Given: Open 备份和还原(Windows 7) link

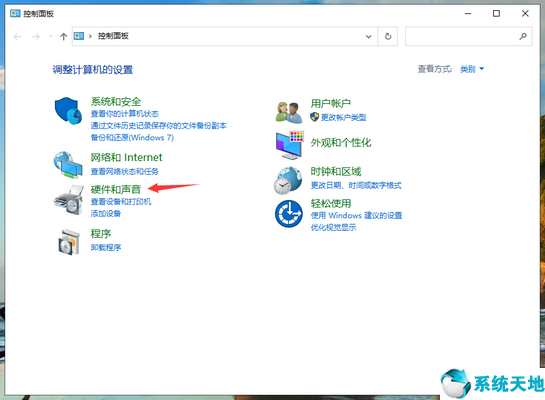Looking at the screenshot, I should tap(132, 138).
